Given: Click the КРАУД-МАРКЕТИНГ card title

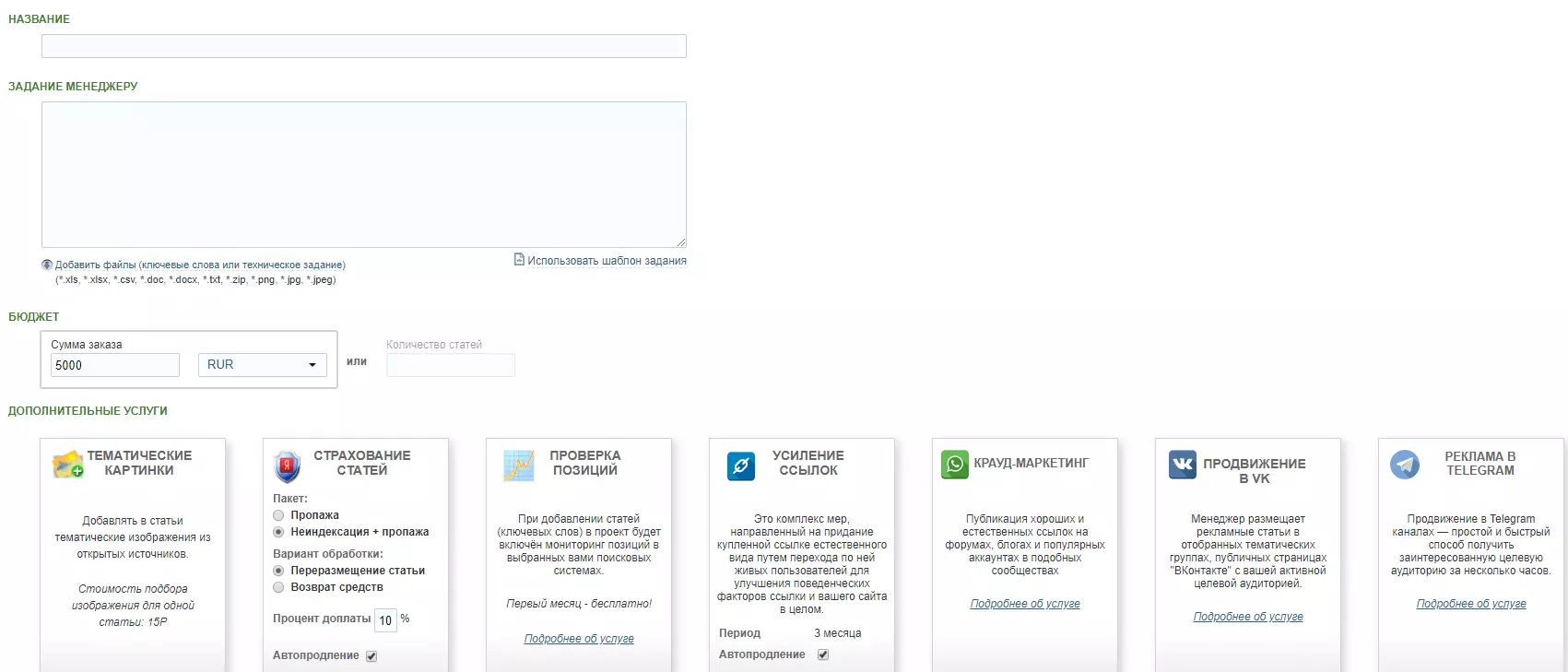Looking at the screenshot, I should (1032, 463).
